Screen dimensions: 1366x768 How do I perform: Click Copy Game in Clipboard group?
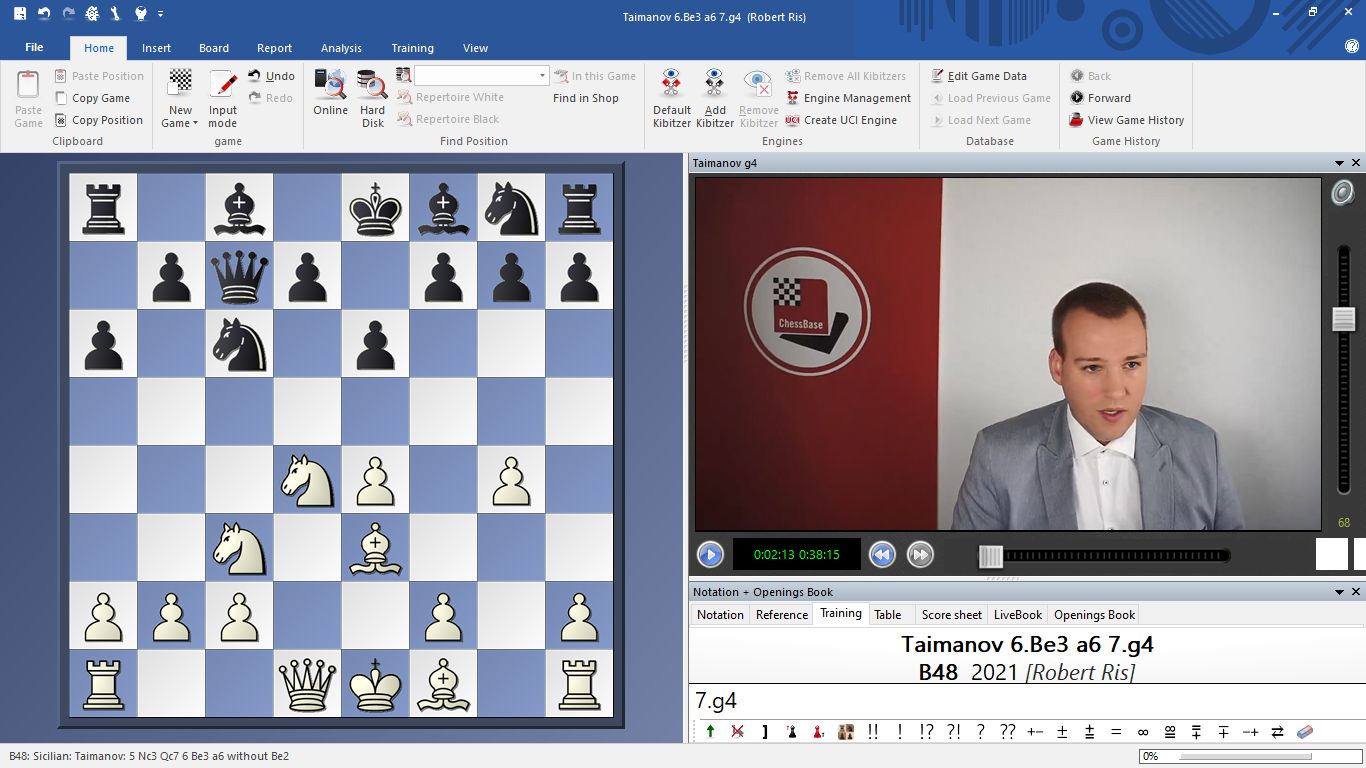[100, 98]
